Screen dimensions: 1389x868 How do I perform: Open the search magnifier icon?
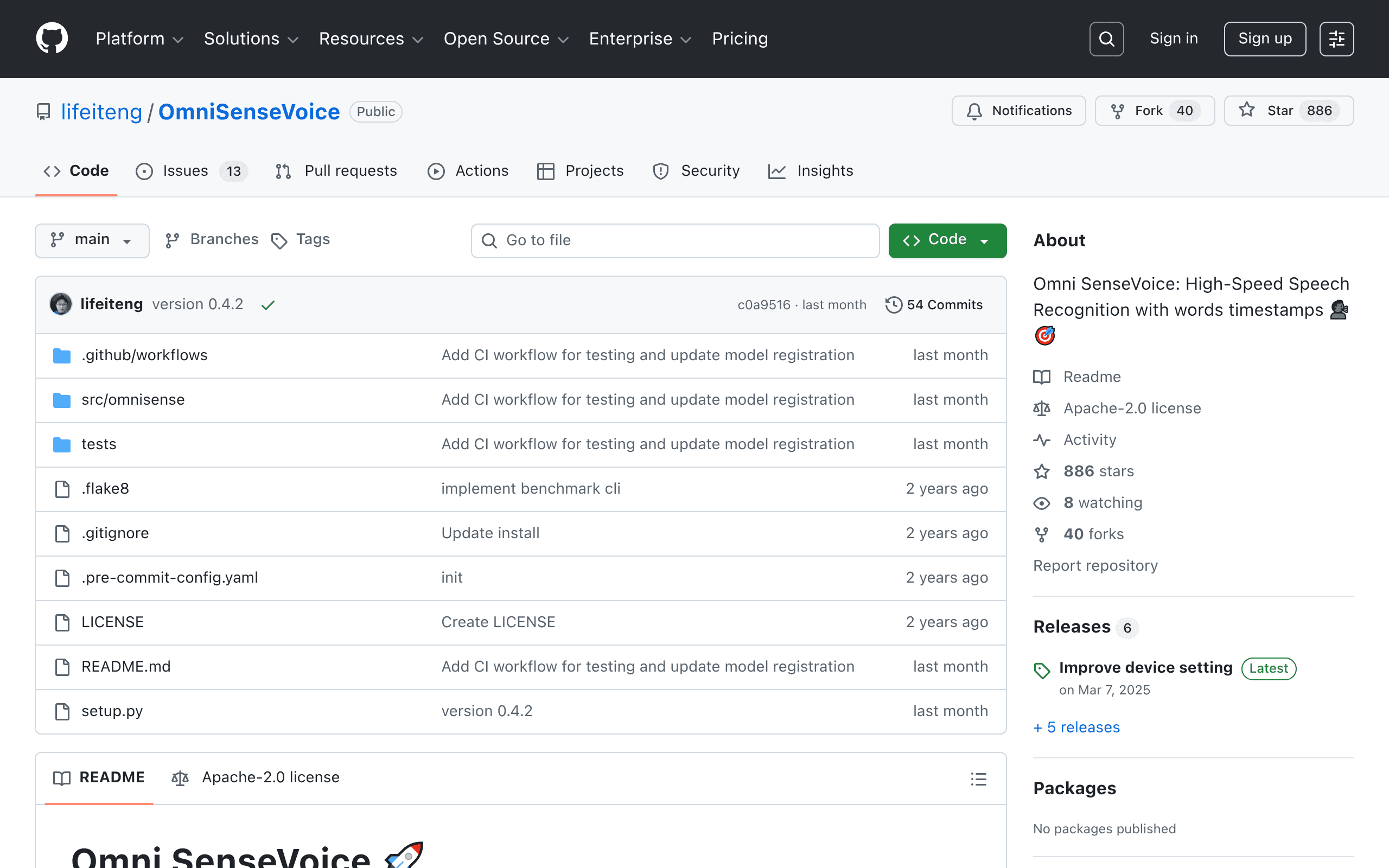tap(1106, 39)
